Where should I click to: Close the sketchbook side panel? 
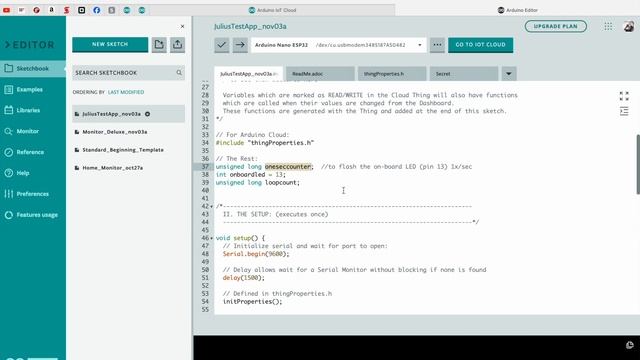click(x=182, y=27)
